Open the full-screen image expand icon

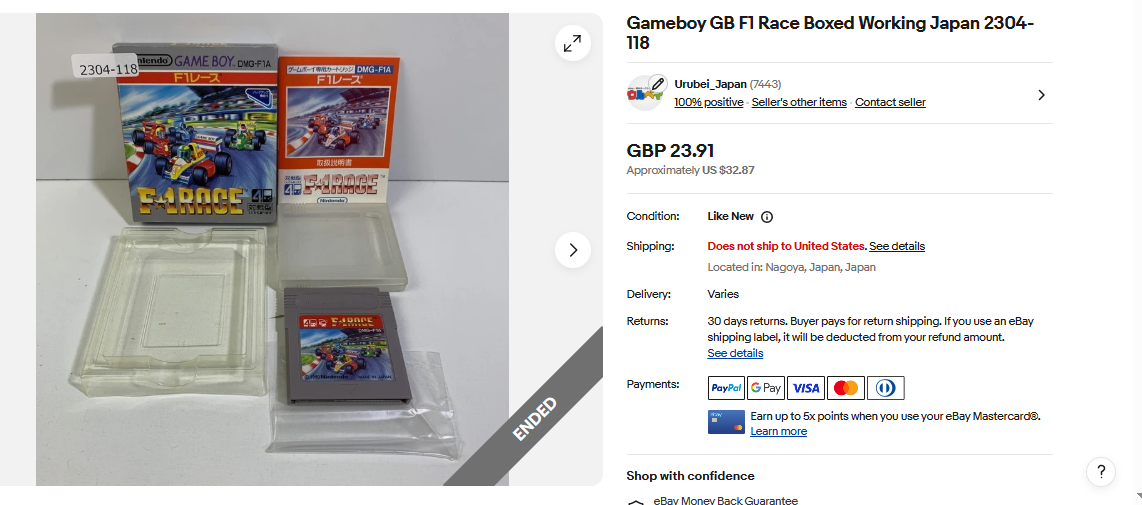click(572, 44)
